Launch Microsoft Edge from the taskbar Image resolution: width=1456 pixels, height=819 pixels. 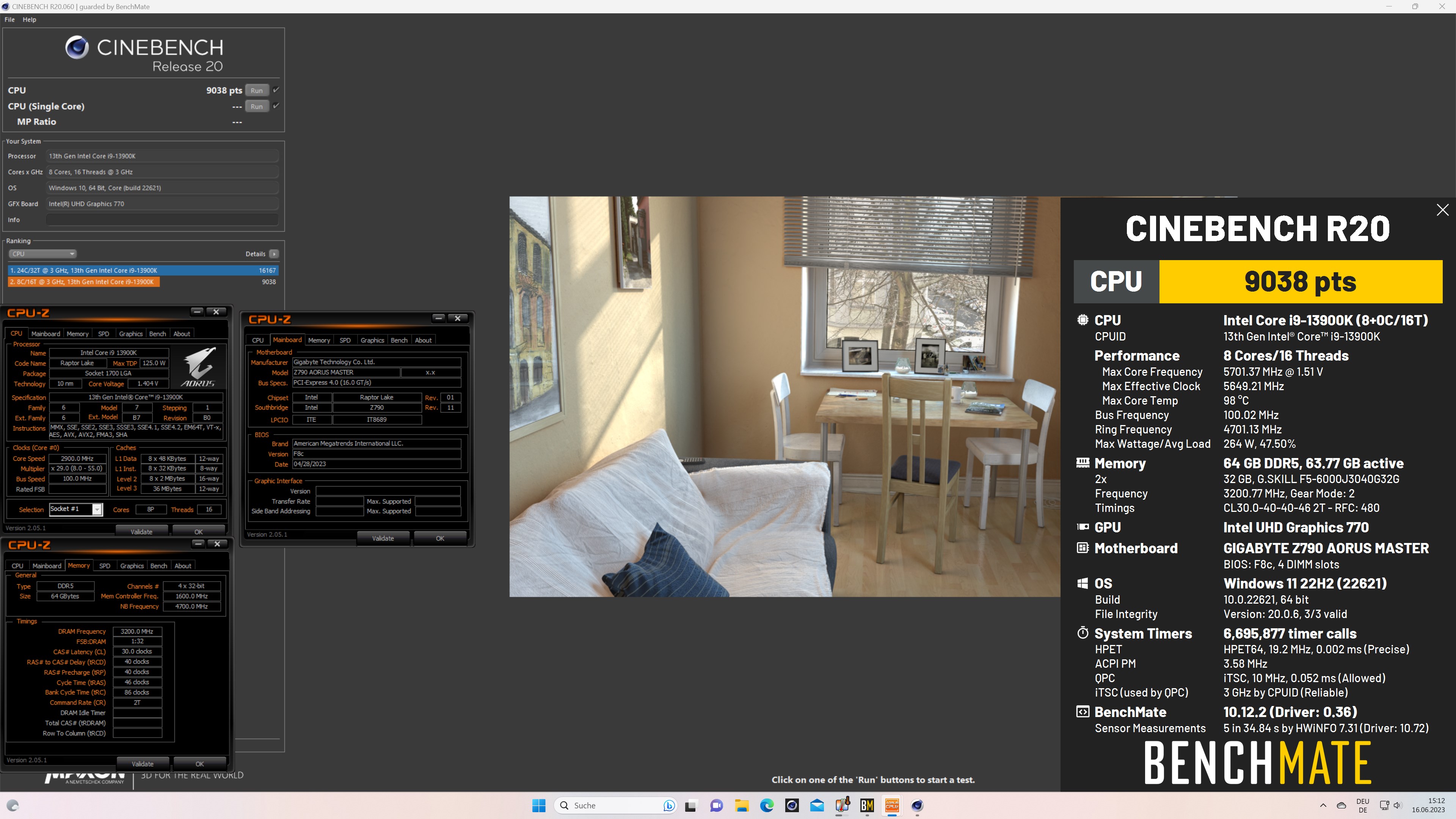pyautogui.click(x=766, y=805)
